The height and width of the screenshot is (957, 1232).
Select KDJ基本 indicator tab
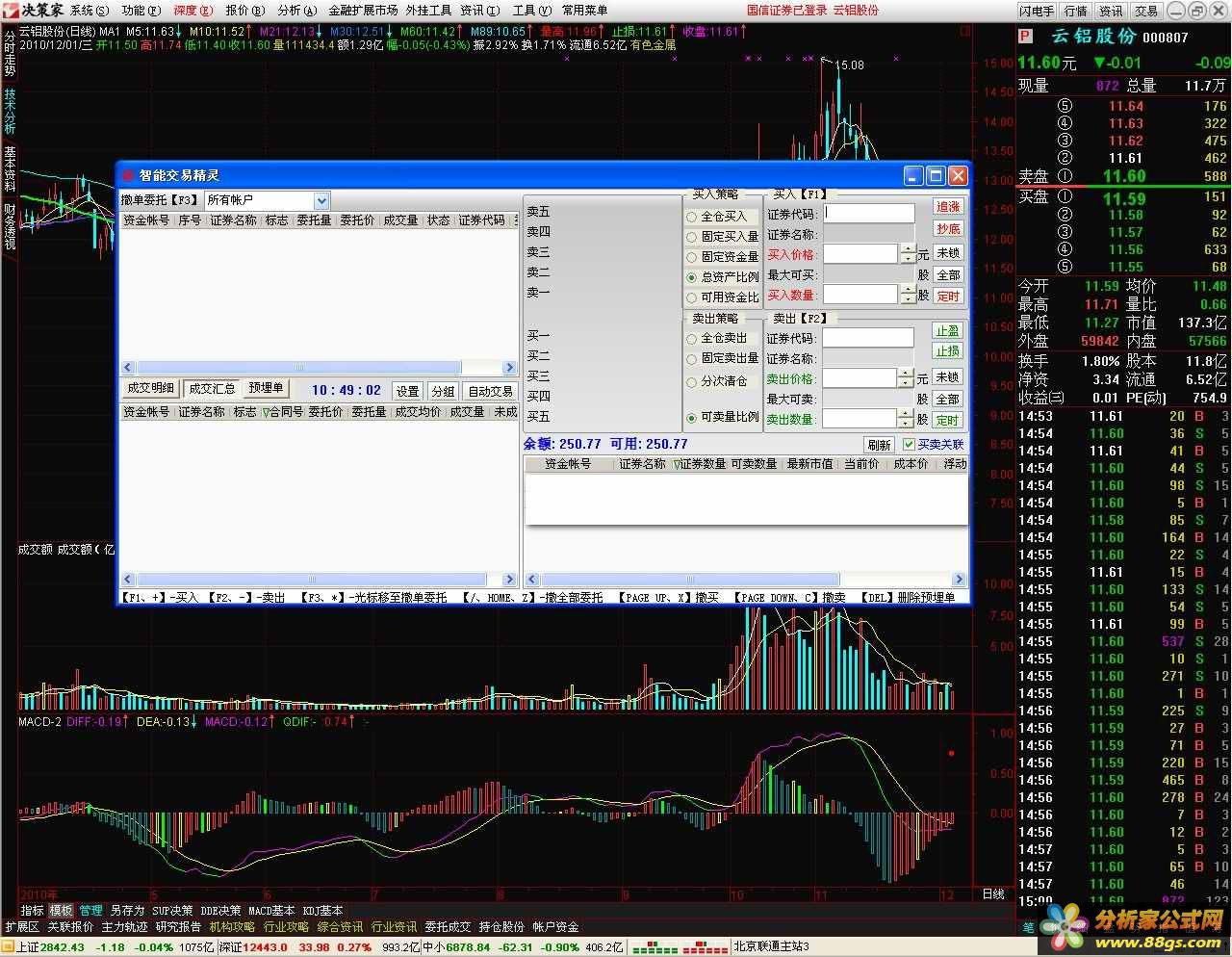click(x=322, y=910)
